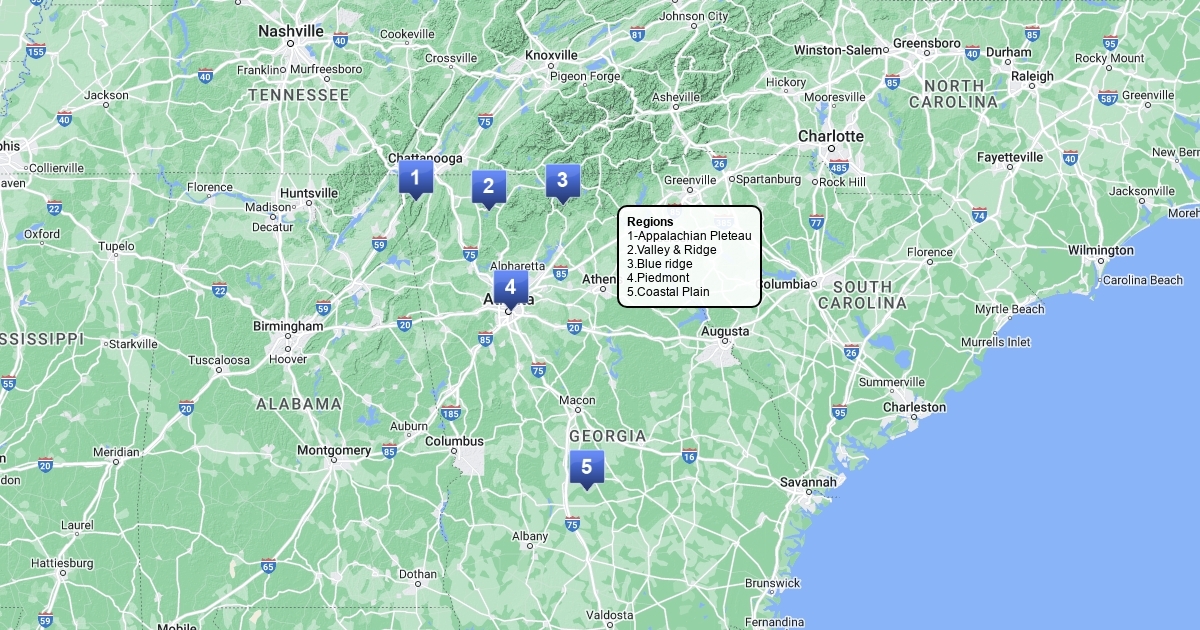Click the Interstate 16 highway shield
The height and width of the screenshot is (630, 1200).
pyautogui.click(x=689, y=456)
